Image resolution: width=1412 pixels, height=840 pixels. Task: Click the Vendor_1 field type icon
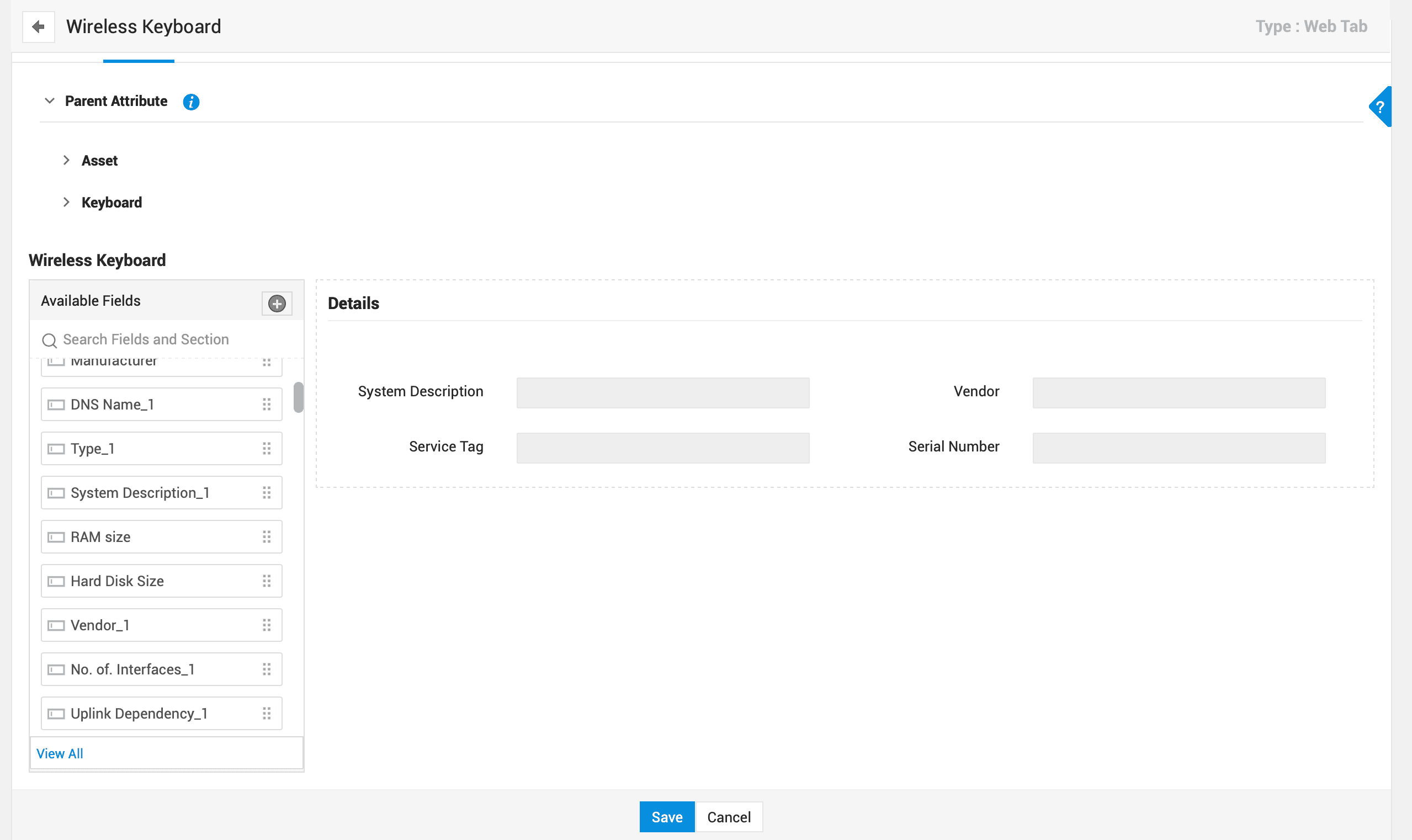coord(56,625)
